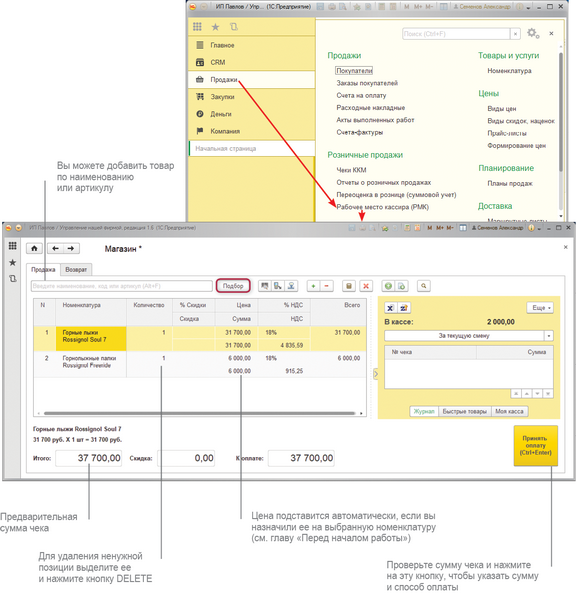Click the red X clear receipt icon
Screen dimensions: 576x600
366,286
